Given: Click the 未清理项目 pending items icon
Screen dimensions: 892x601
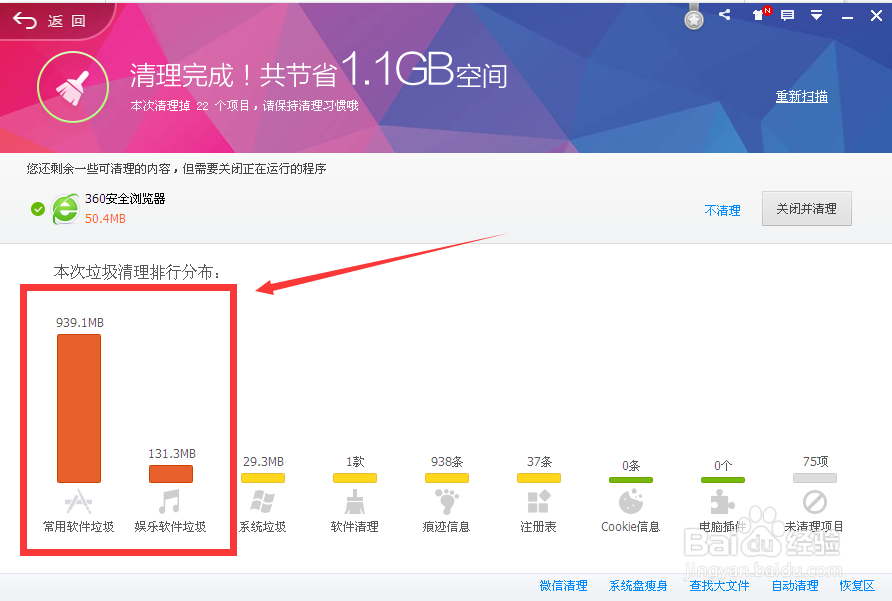Looking at the screenshot, I should coord(813,500).
